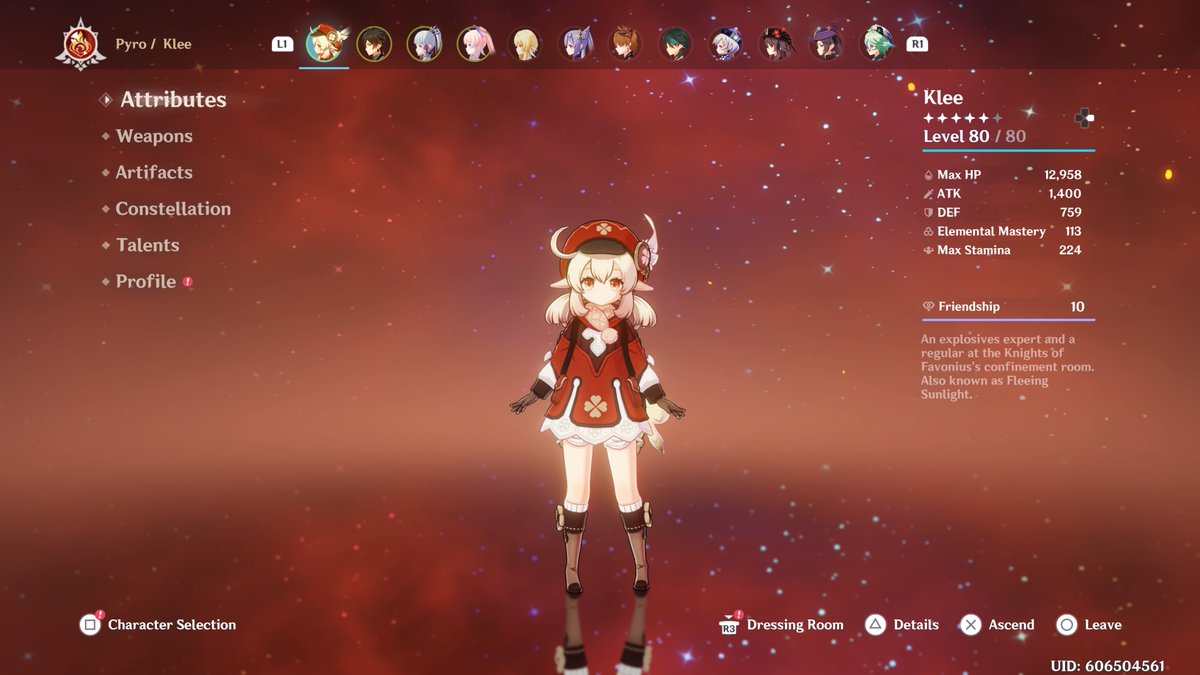The height and width of the screenshot is (675, 1200).
Task: Open the Weapons menu
Action: (154, 136)
